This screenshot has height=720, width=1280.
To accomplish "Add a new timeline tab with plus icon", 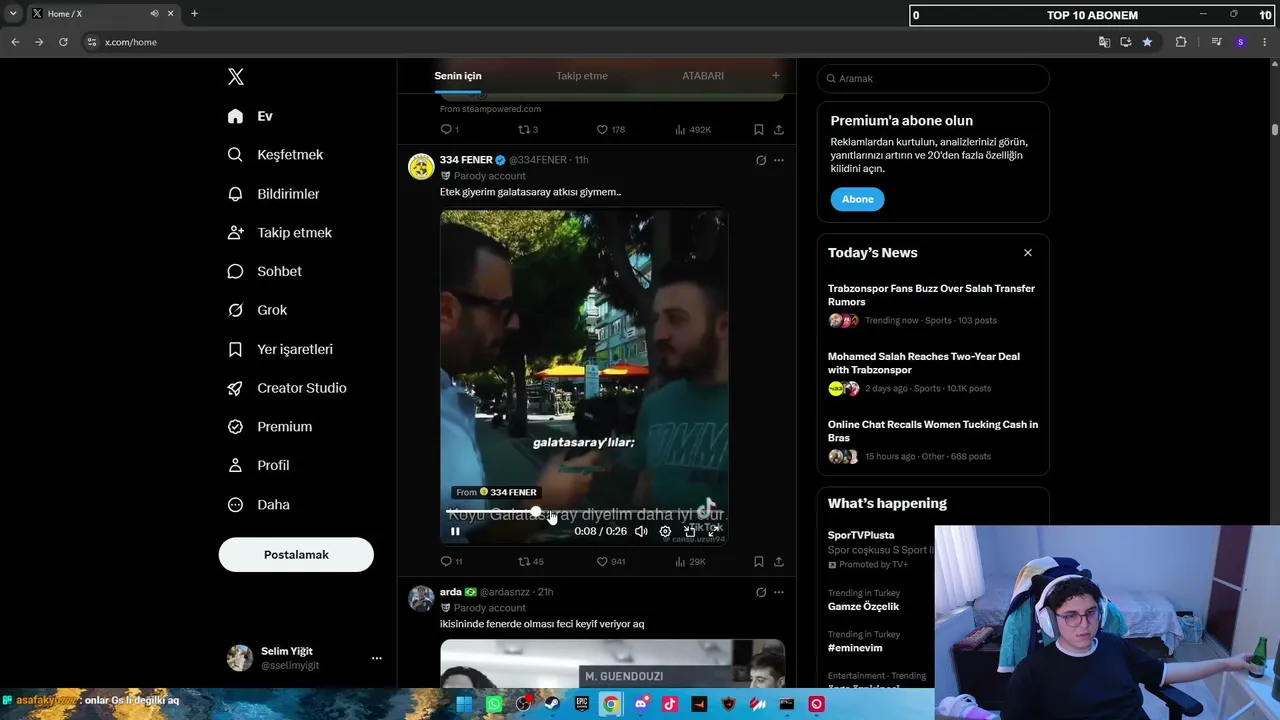I will tap(775, 76).
